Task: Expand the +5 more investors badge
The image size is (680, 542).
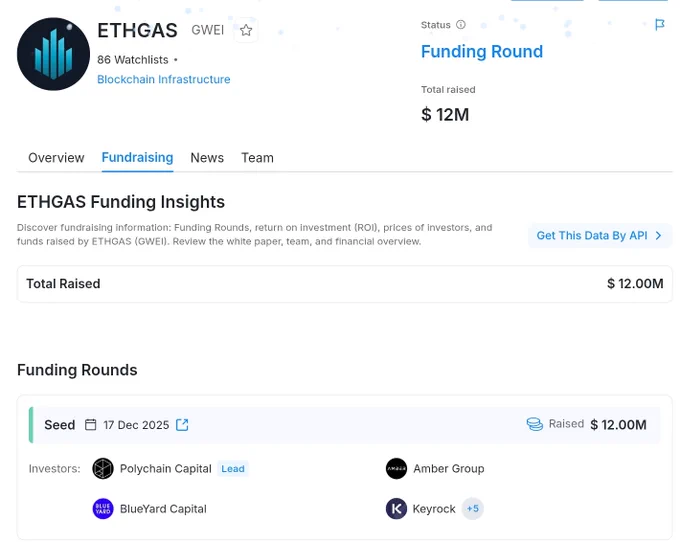Action: [x=472, y=509]
